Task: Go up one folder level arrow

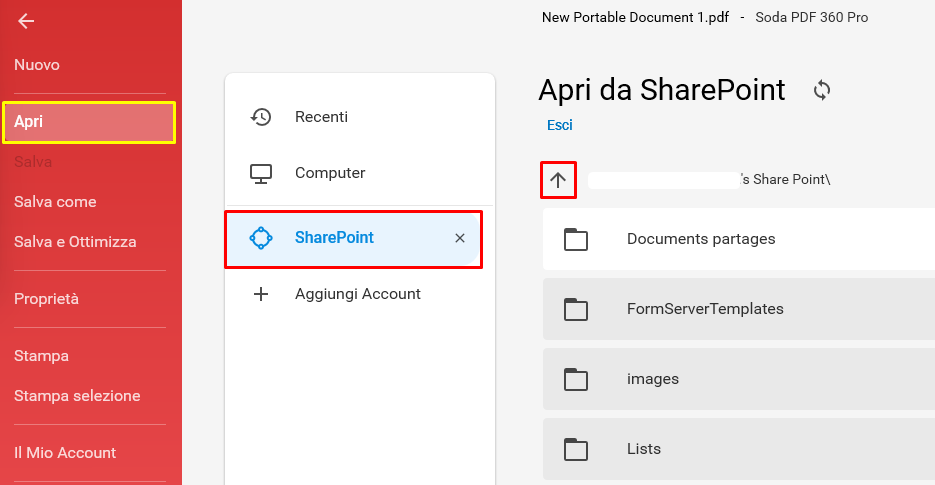Action: click(558, 180)
